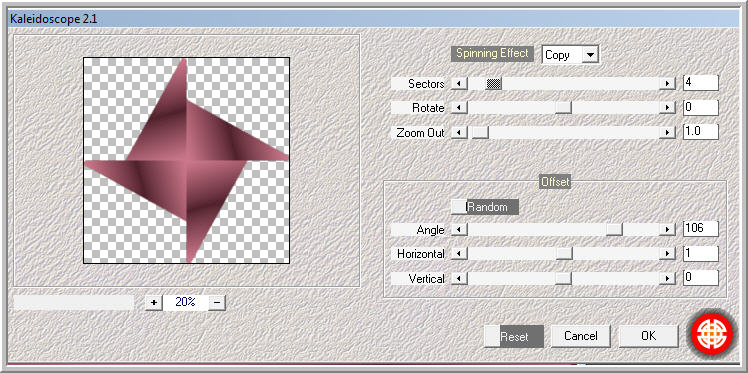Zoom in preview with plus button
The image size is (748, 373).
click(154, 302)
